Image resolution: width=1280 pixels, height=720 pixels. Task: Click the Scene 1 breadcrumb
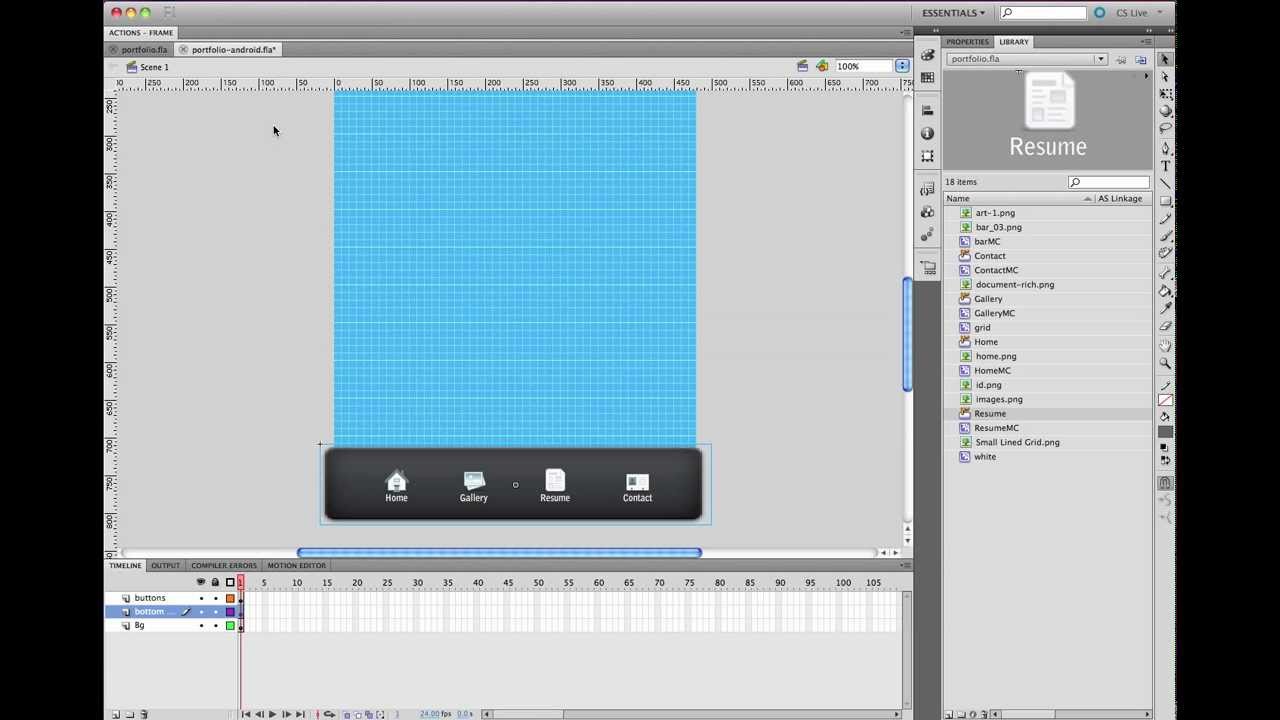pos(154,67)
